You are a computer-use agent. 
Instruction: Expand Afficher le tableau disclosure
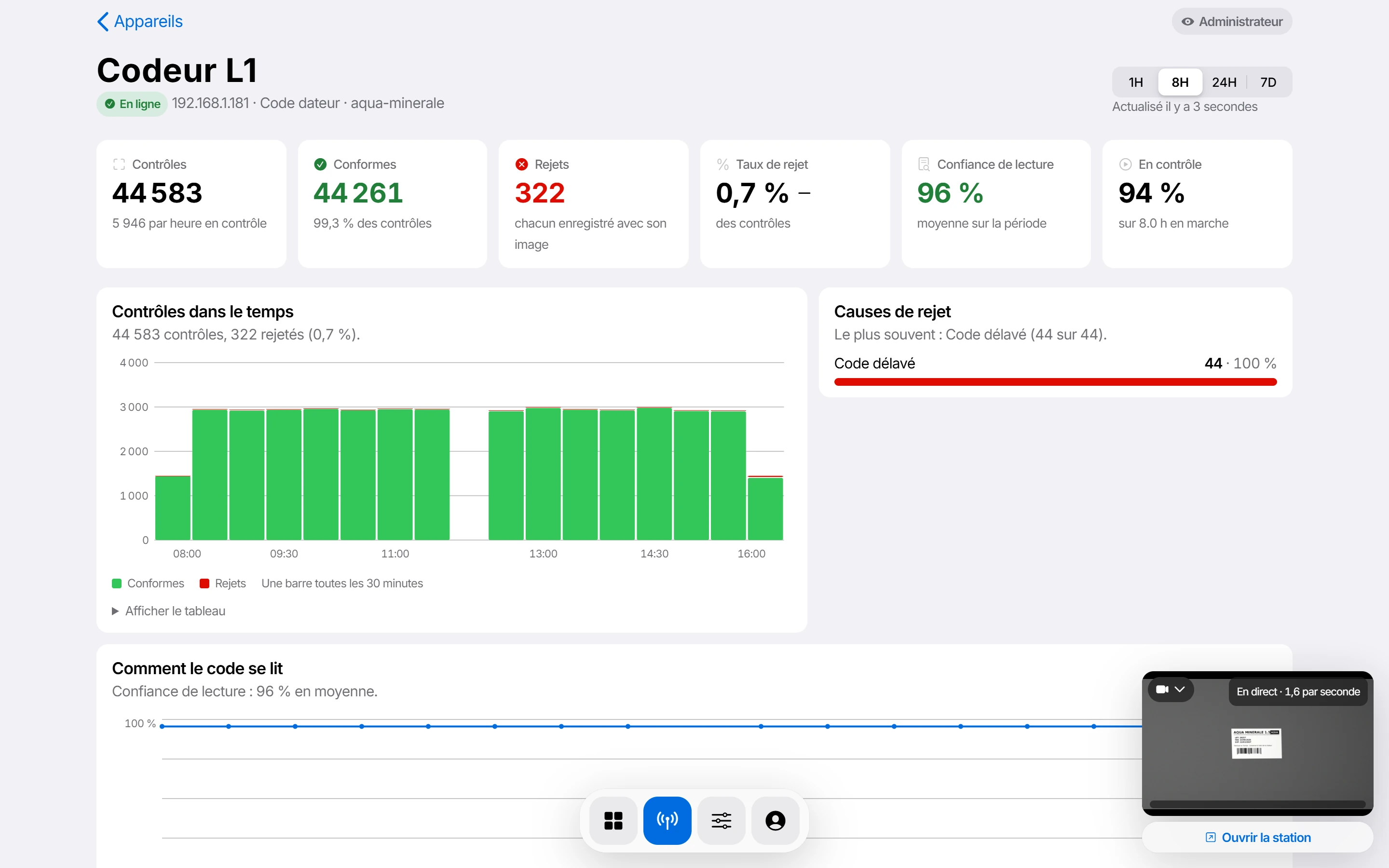click(x=169, y=611)
